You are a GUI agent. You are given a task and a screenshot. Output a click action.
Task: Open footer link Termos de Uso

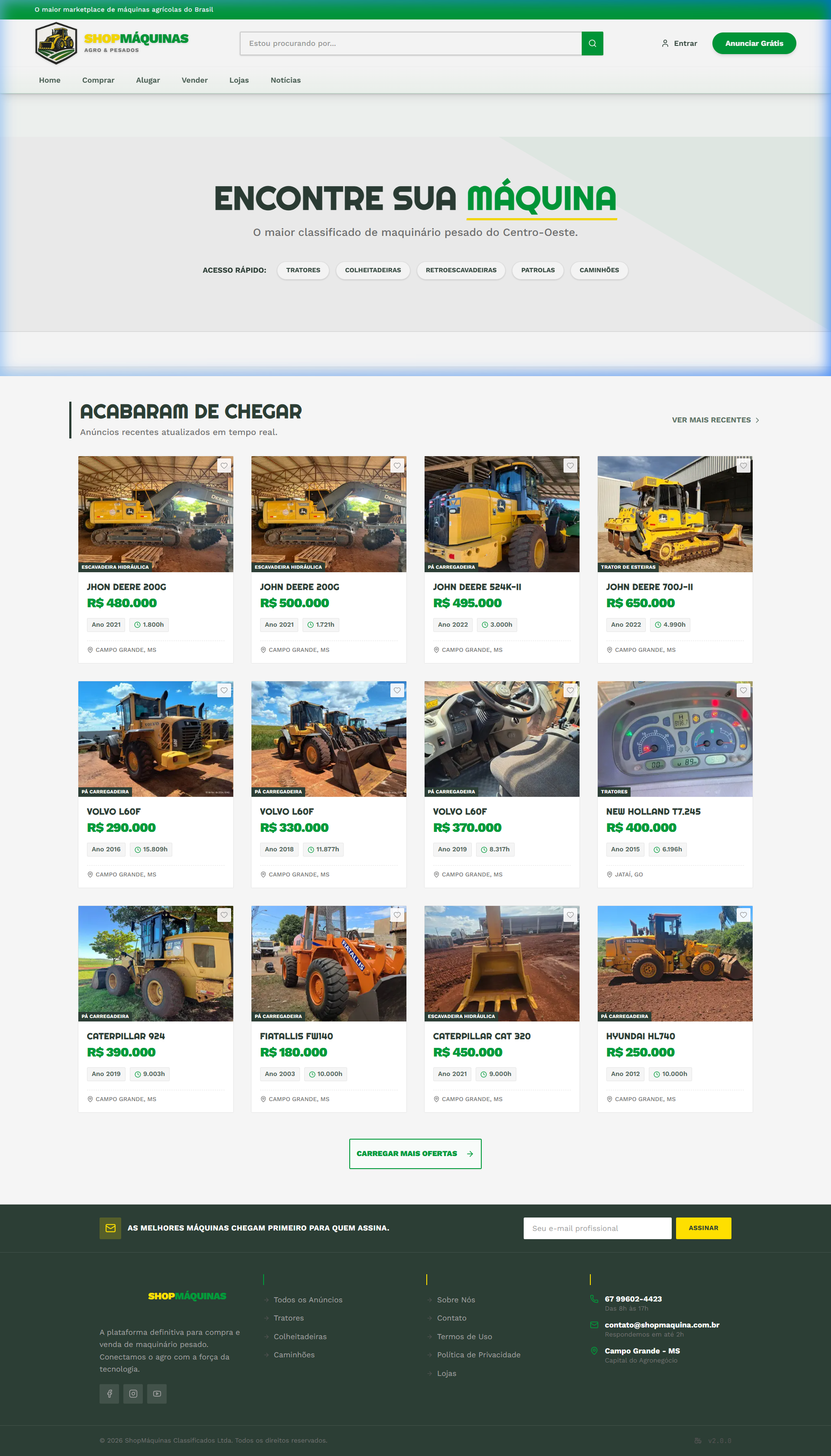coord(464,1337)
